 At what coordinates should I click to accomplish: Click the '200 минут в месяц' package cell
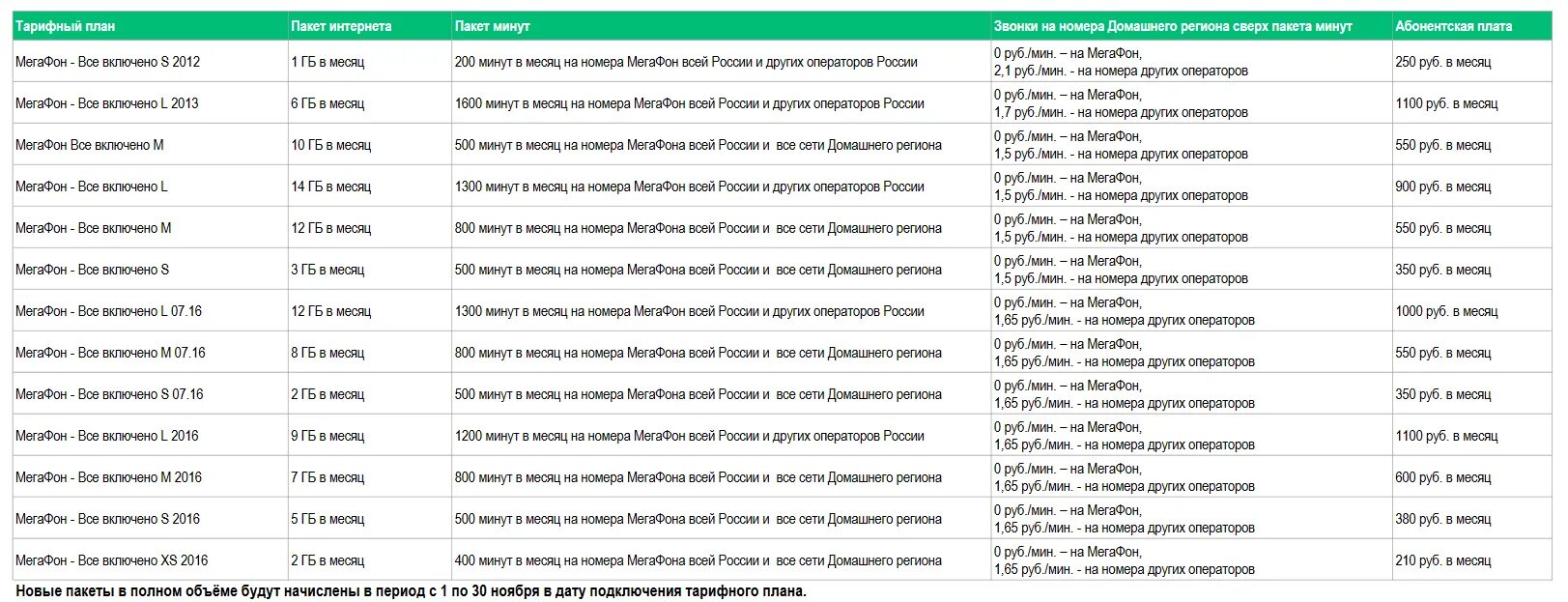pos(721,62)
